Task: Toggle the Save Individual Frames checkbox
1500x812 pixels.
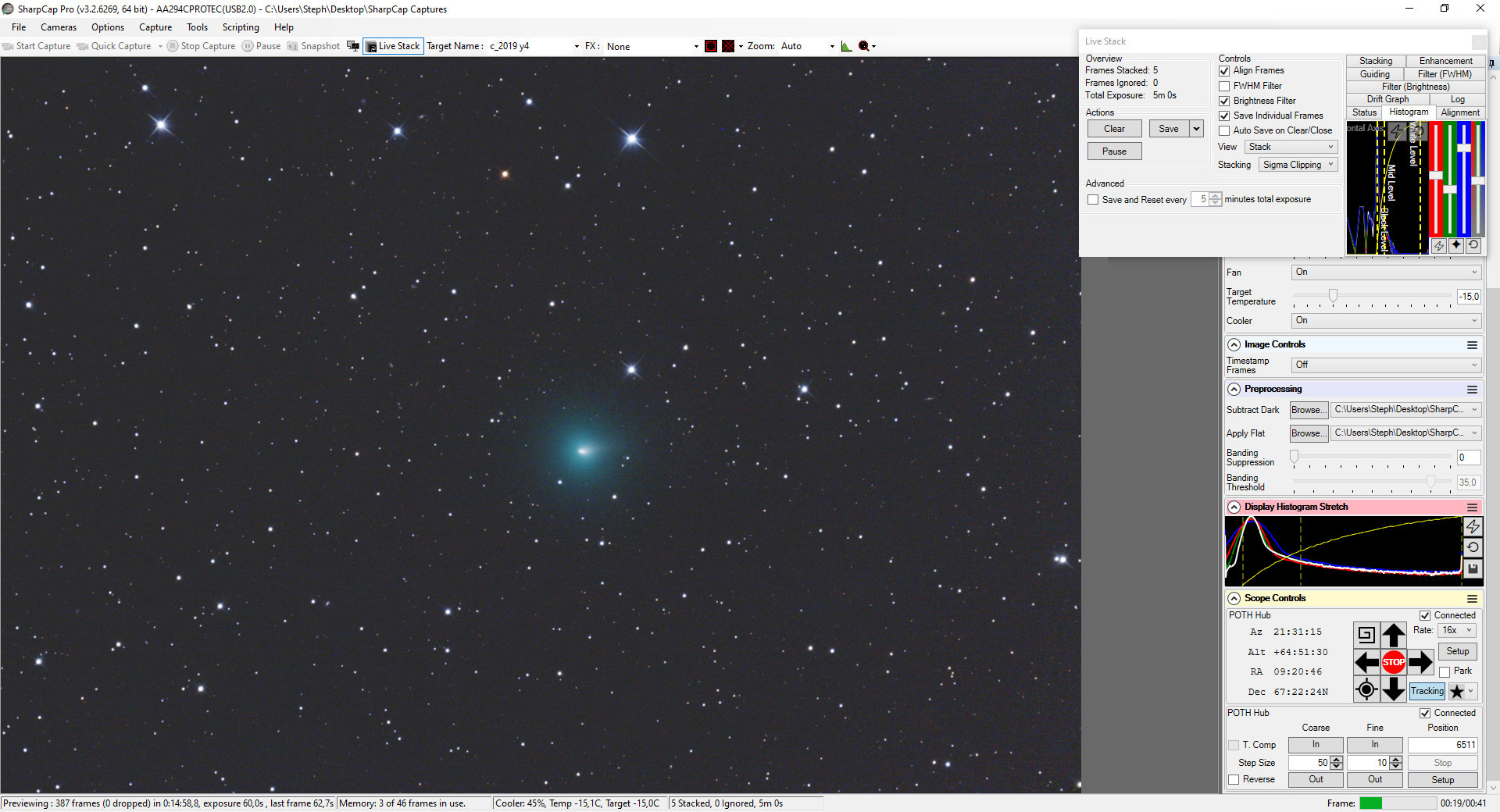Action: coord(1224,116)
